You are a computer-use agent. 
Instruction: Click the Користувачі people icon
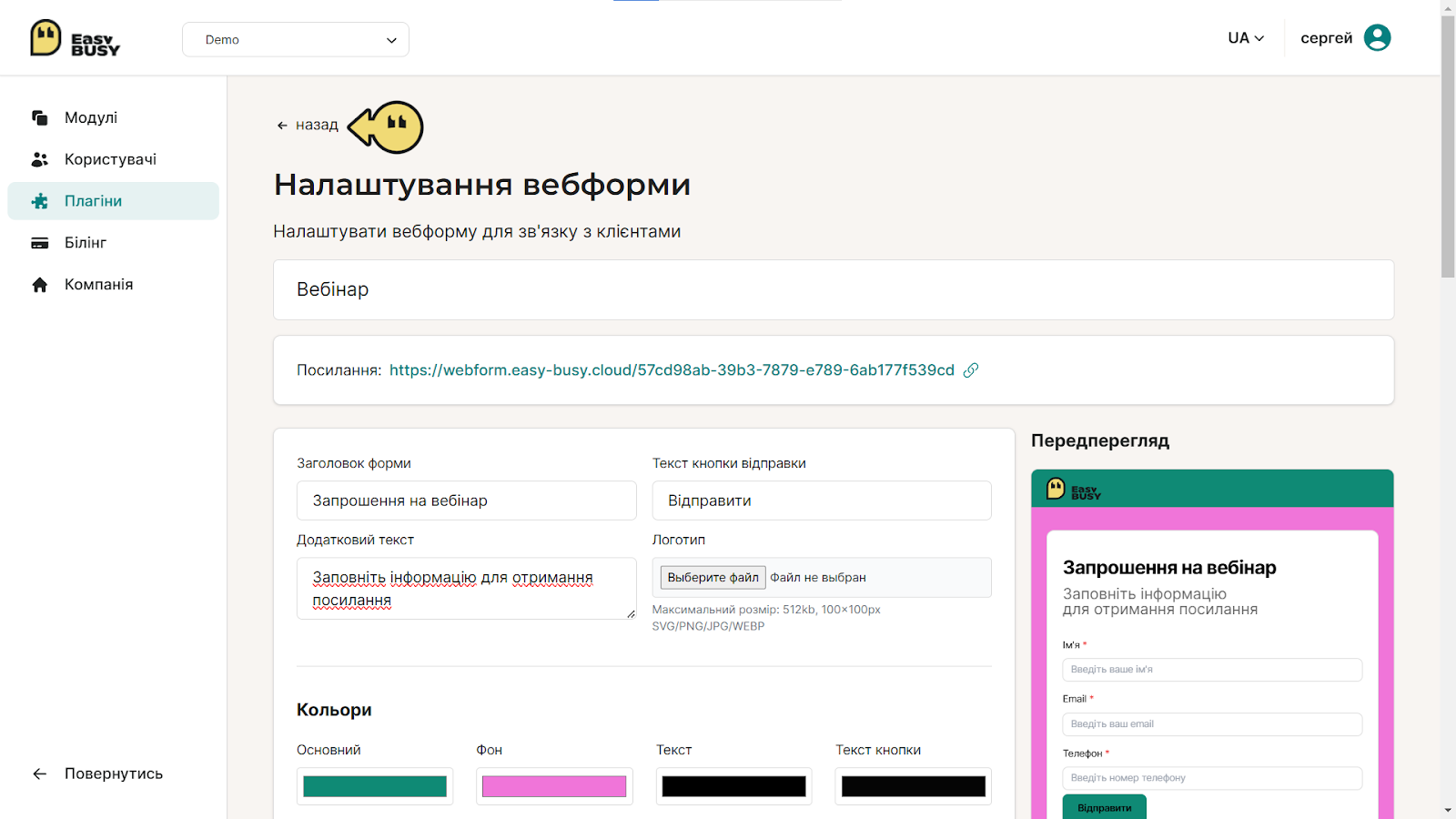point(40,159)
